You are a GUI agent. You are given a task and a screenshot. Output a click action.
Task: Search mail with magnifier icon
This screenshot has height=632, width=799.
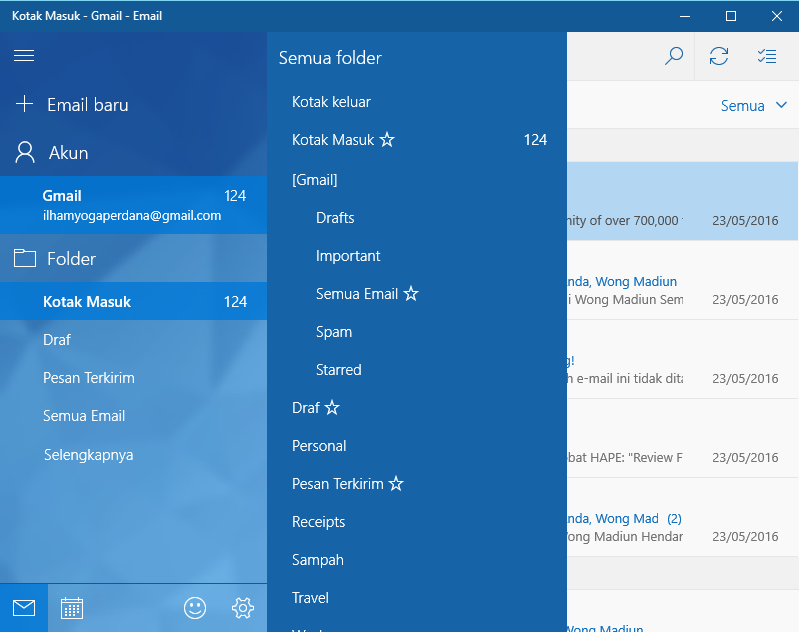point(674,56)
